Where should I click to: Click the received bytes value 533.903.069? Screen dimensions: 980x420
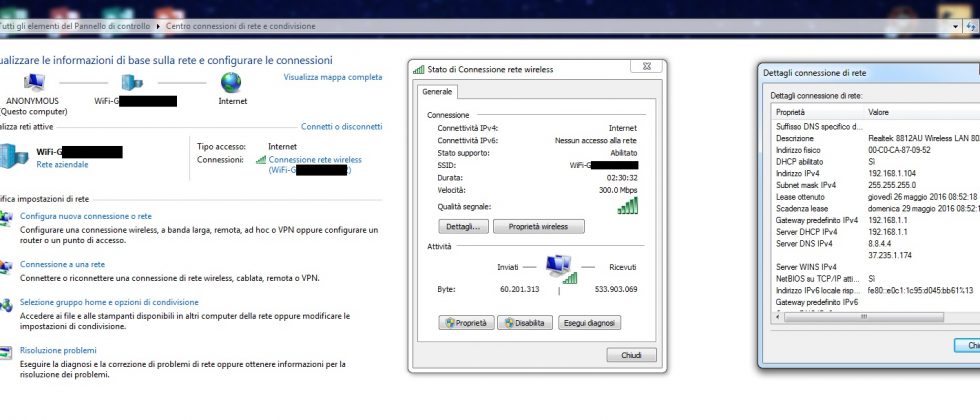616,289
